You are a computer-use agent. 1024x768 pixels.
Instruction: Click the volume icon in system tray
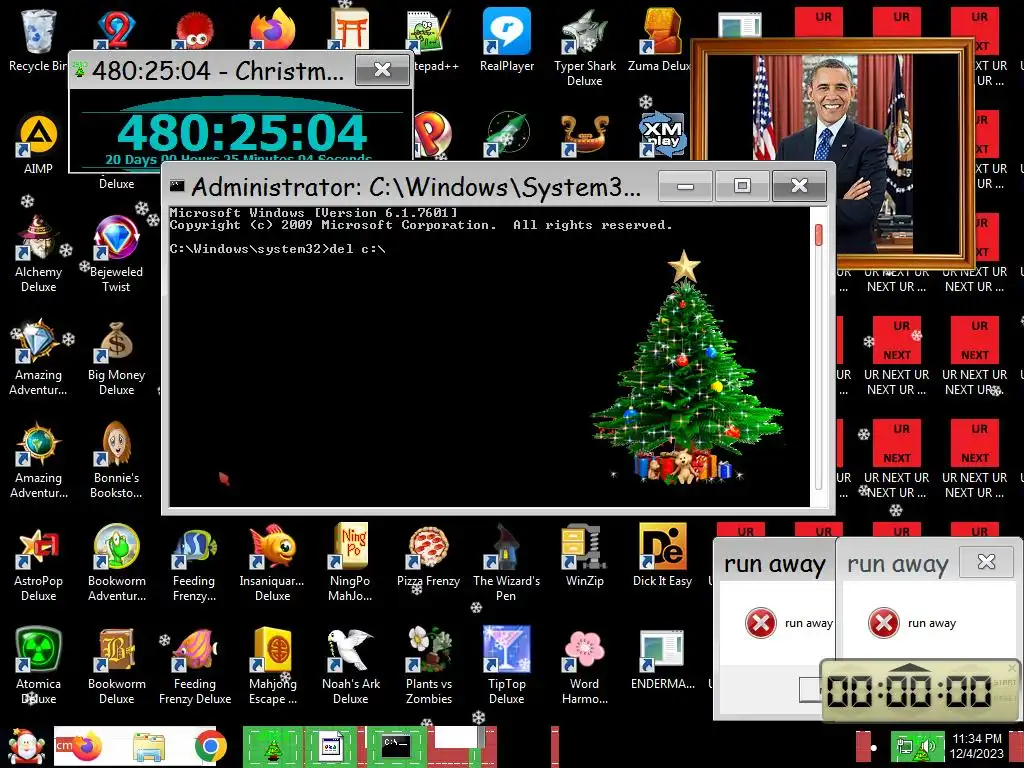[926, 747]
